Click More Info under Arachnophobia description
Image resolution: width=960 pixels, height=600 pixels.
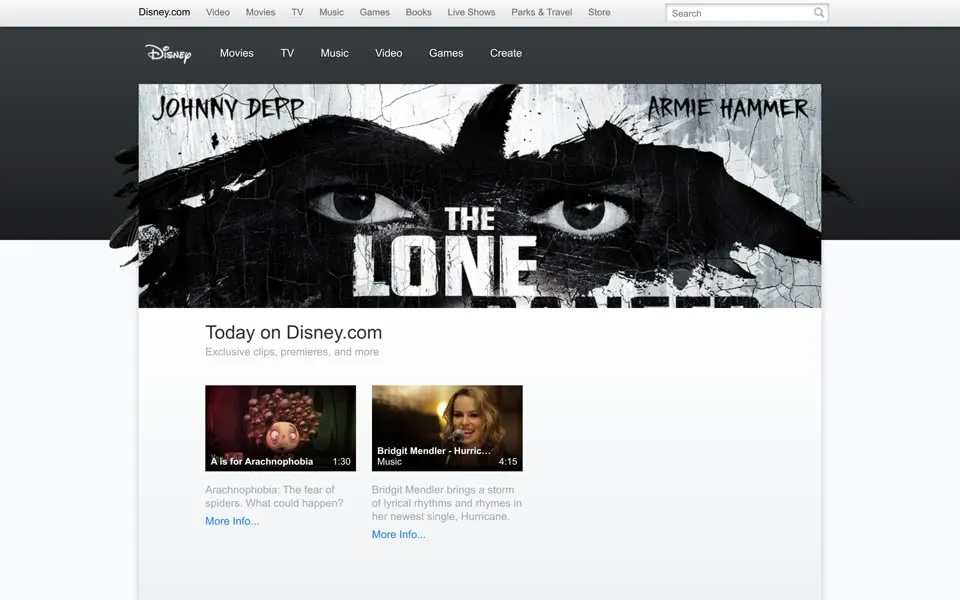point(232,521)
